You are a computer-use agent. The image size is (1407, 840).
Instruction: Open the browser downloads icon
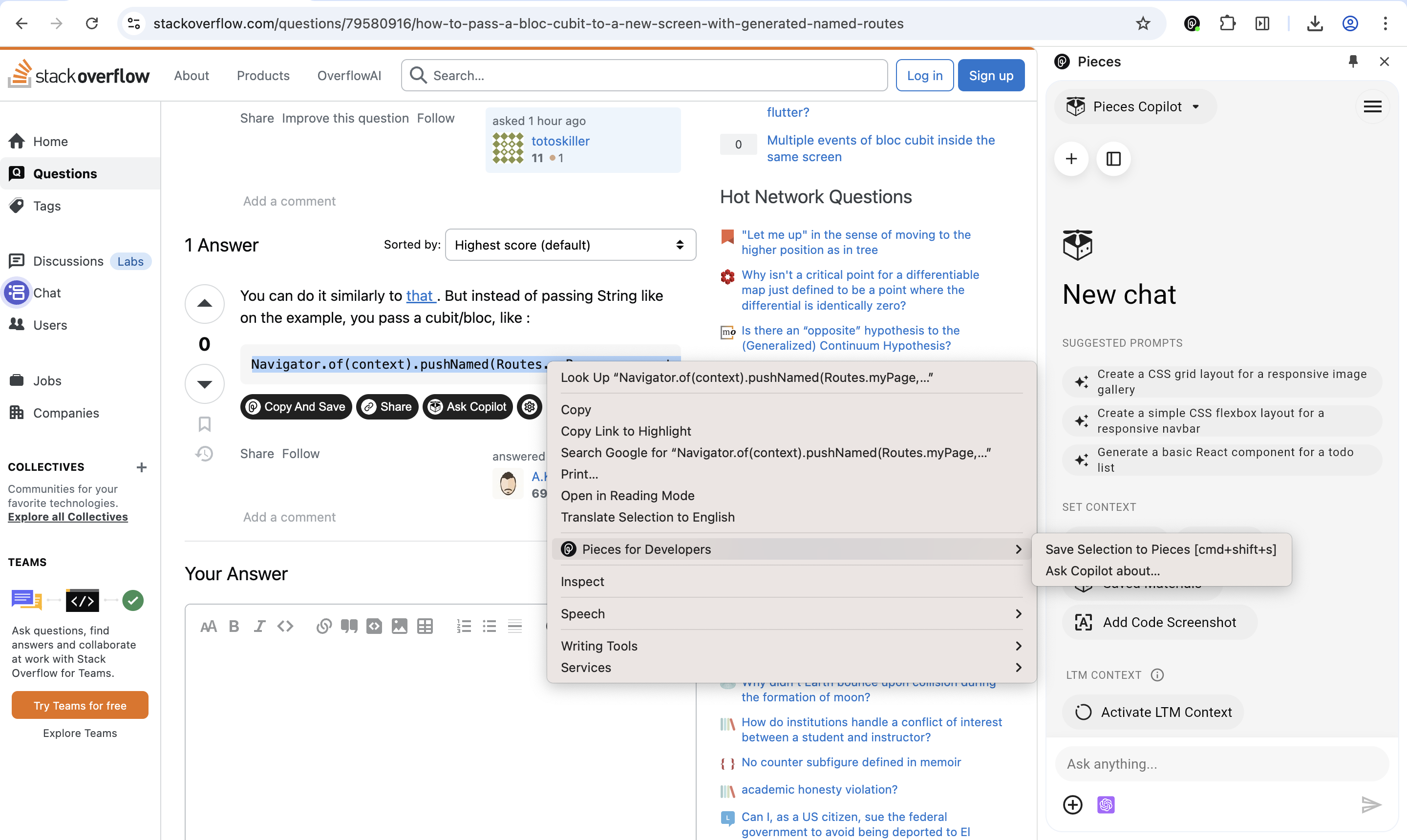coord(1315,23)
